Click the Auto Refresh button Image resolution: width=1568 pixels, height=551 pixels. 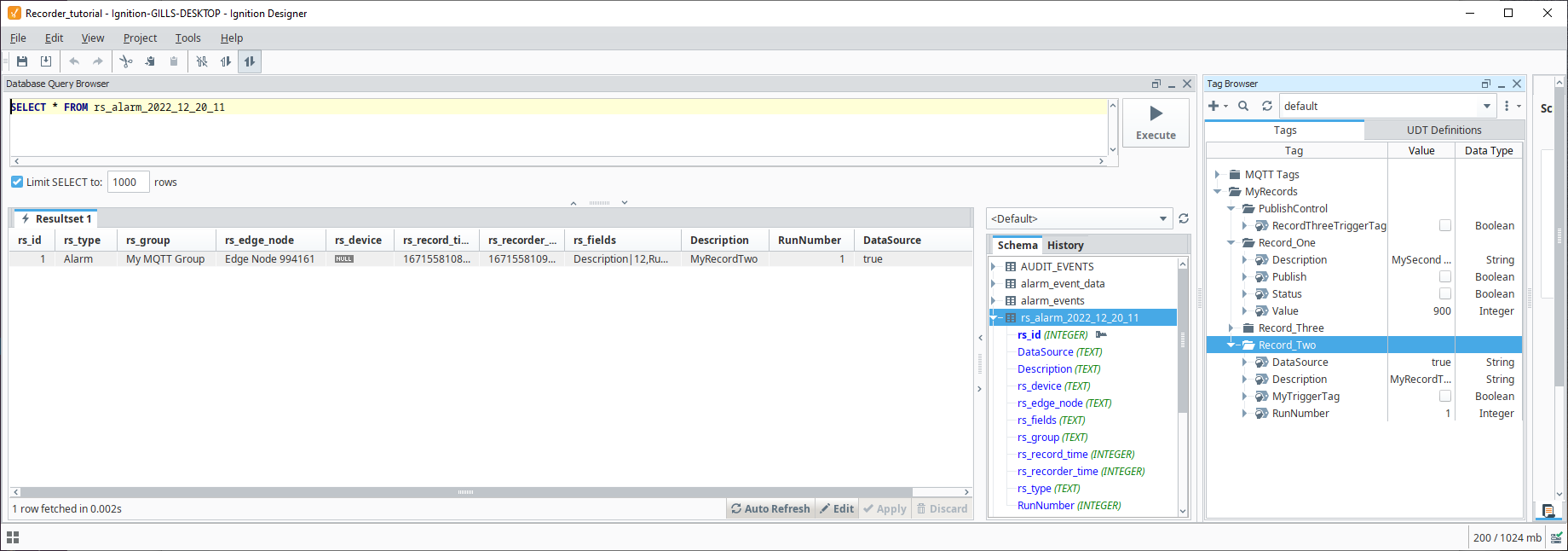tap(770, 509)
